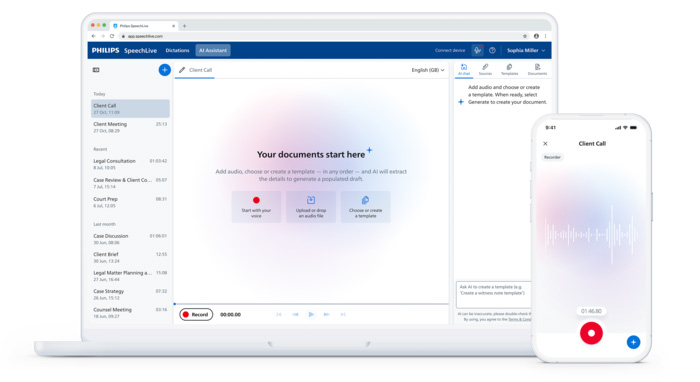Open a new browser tab with plus

tap(184, 26)
